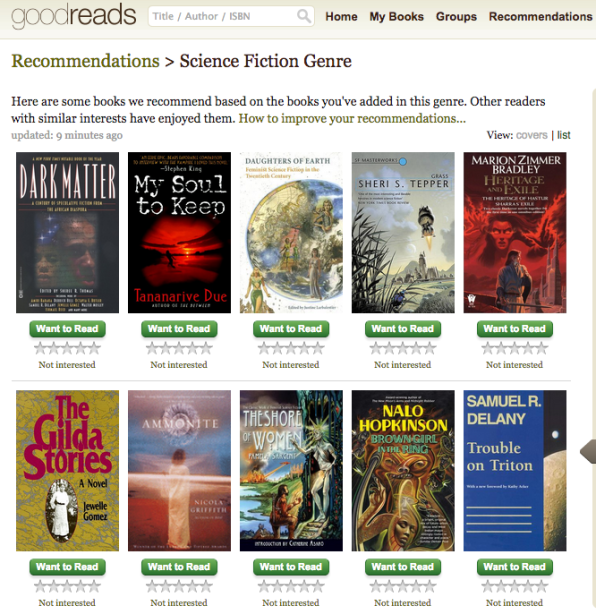Go to the Groups page
596x614 pixels.
click(x=456, y=16)
